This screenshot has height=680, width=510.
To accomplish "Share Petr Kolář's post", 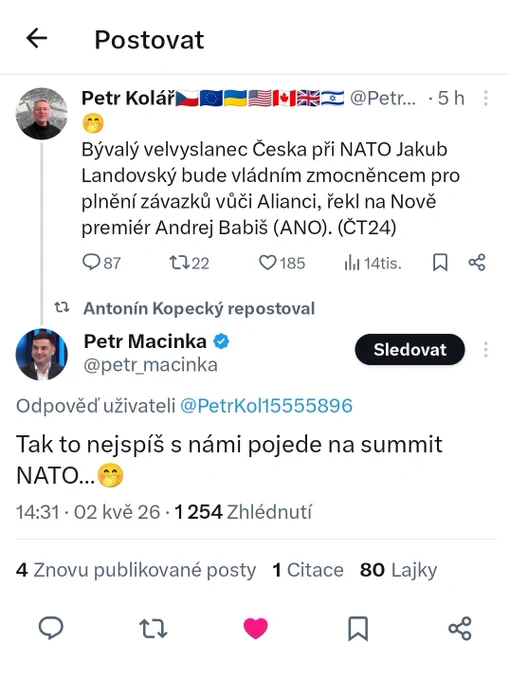I will coord(477,262).
